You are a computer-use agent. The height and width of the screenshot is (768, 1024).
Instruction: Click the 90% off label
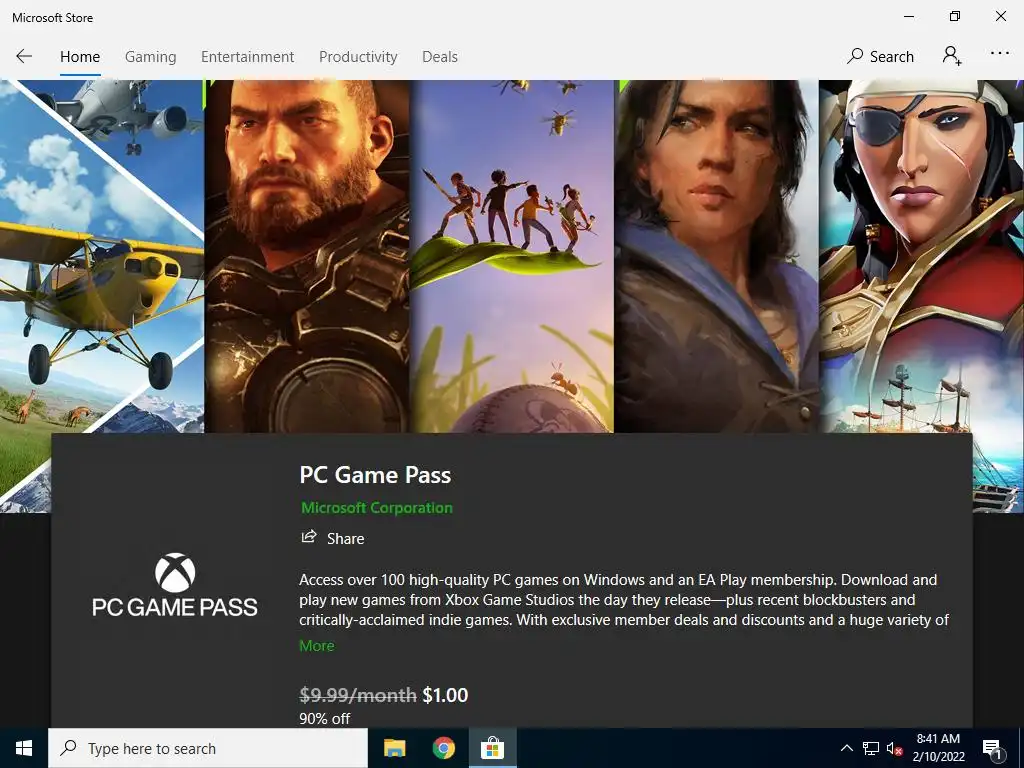coord(325,718)
